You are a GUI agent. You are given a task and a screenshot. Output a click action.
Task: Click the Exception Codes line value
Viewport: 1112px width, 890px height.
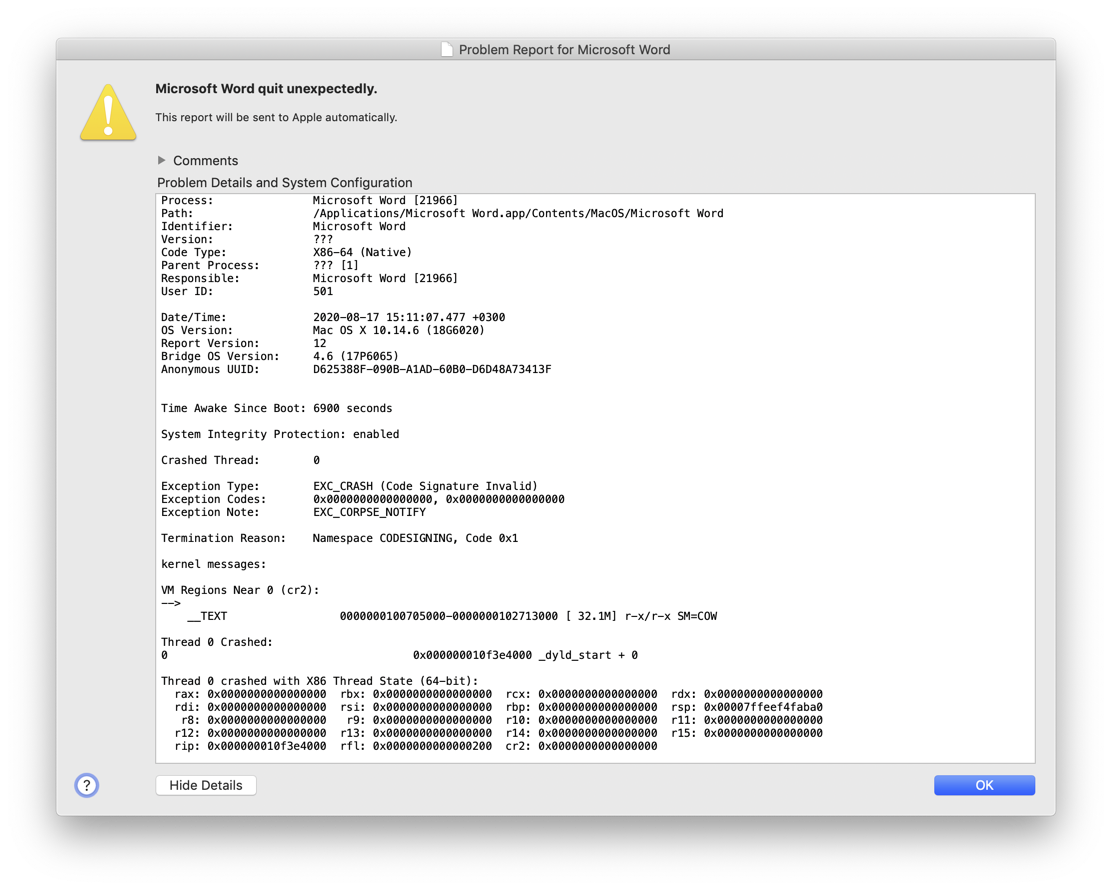(438, 499)
